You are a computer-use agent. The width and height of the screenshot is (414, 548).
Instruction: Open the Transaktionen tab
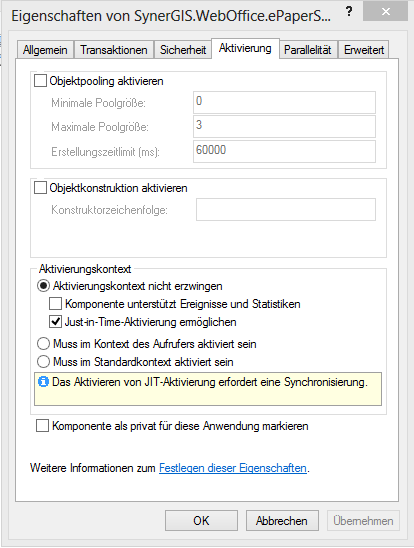(114, 50)
